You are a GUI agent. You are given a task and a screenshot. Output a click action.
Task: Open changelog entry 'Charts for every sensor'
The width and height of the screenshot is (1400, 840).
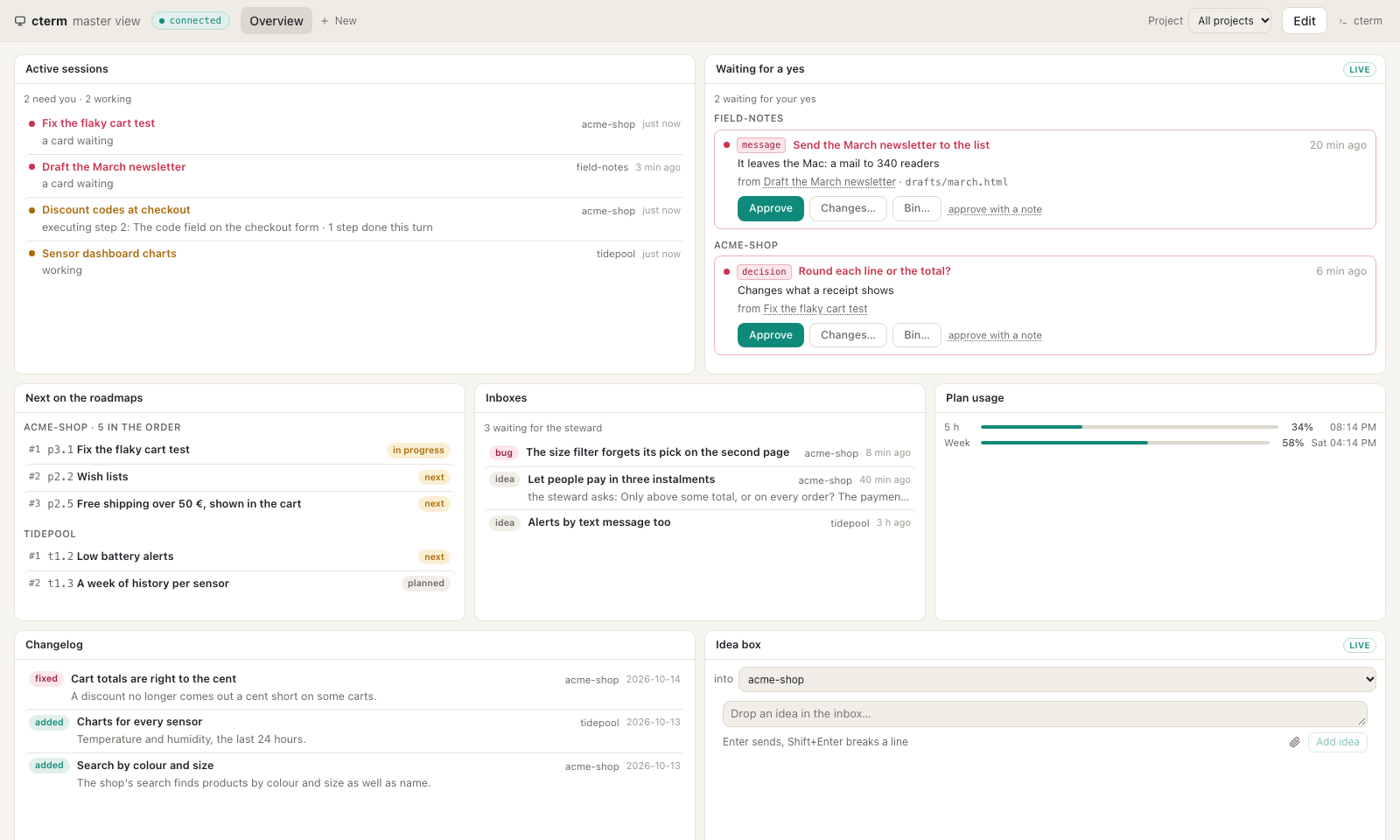355,731
